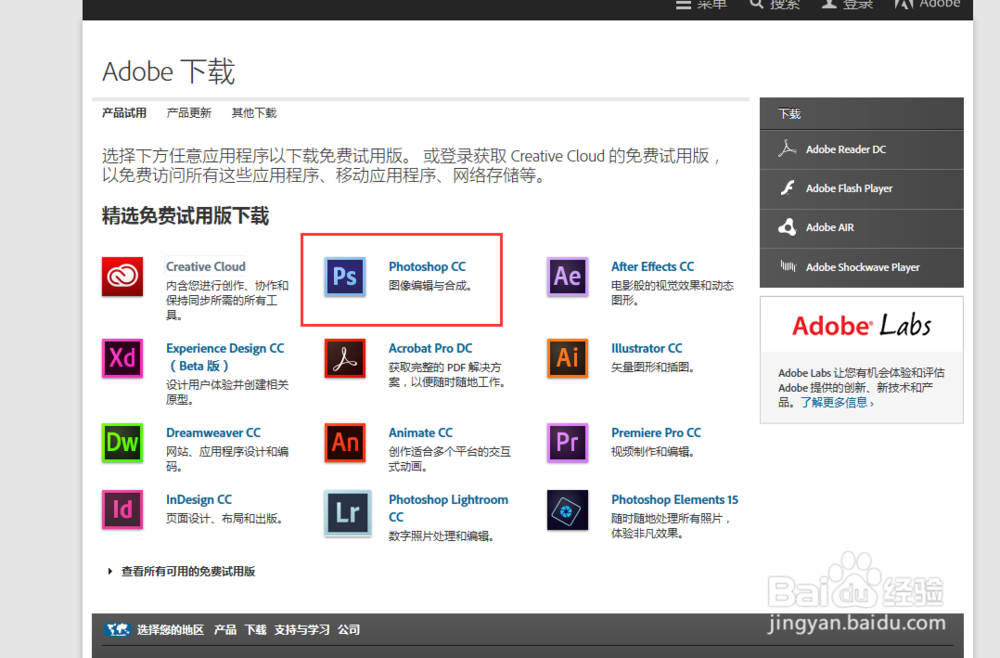Open Experience Design CC (Beta) link
Viewport: 1000px width, 658px height.
point(225,356)
